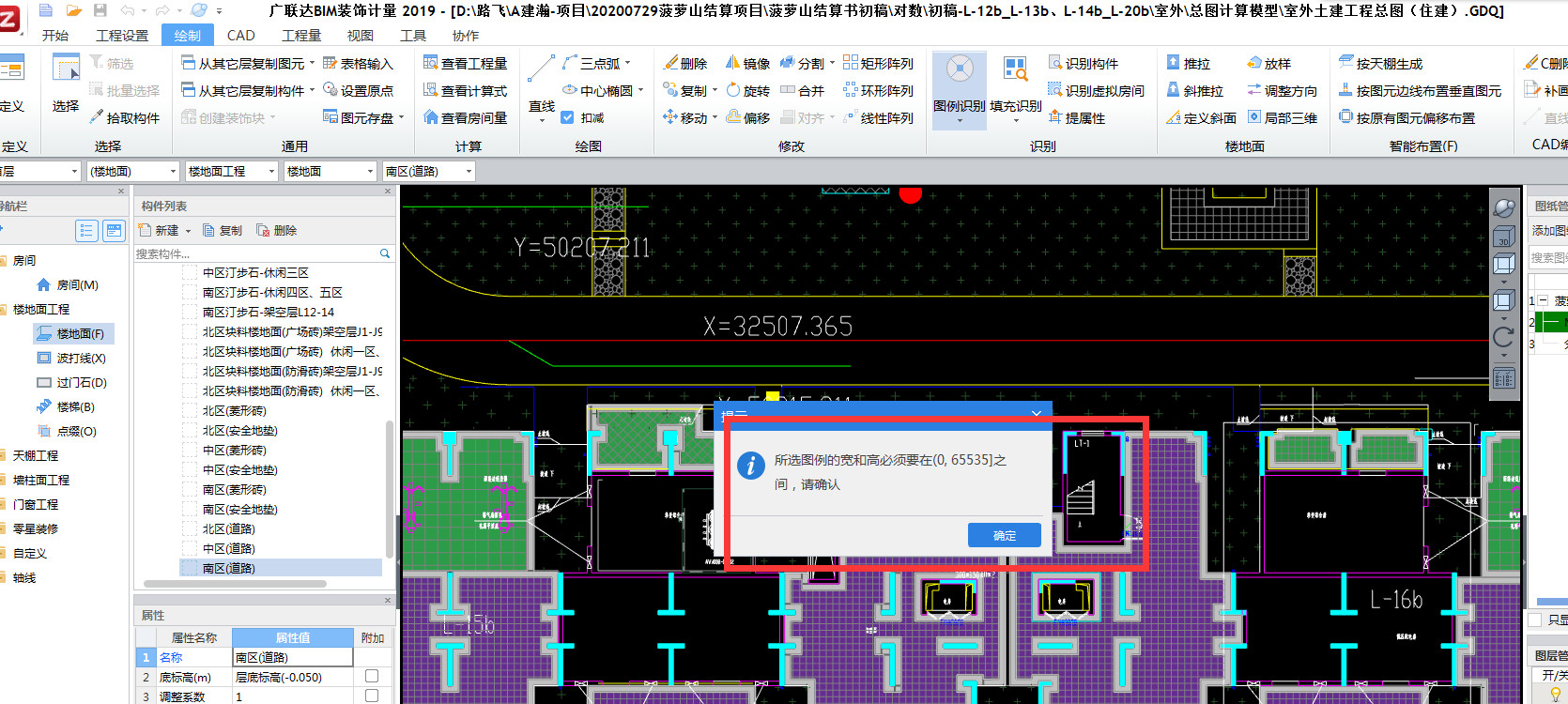Click the 识别虚拟房间 tool
The image size is (1568, 704).
tap(1097, 90)
